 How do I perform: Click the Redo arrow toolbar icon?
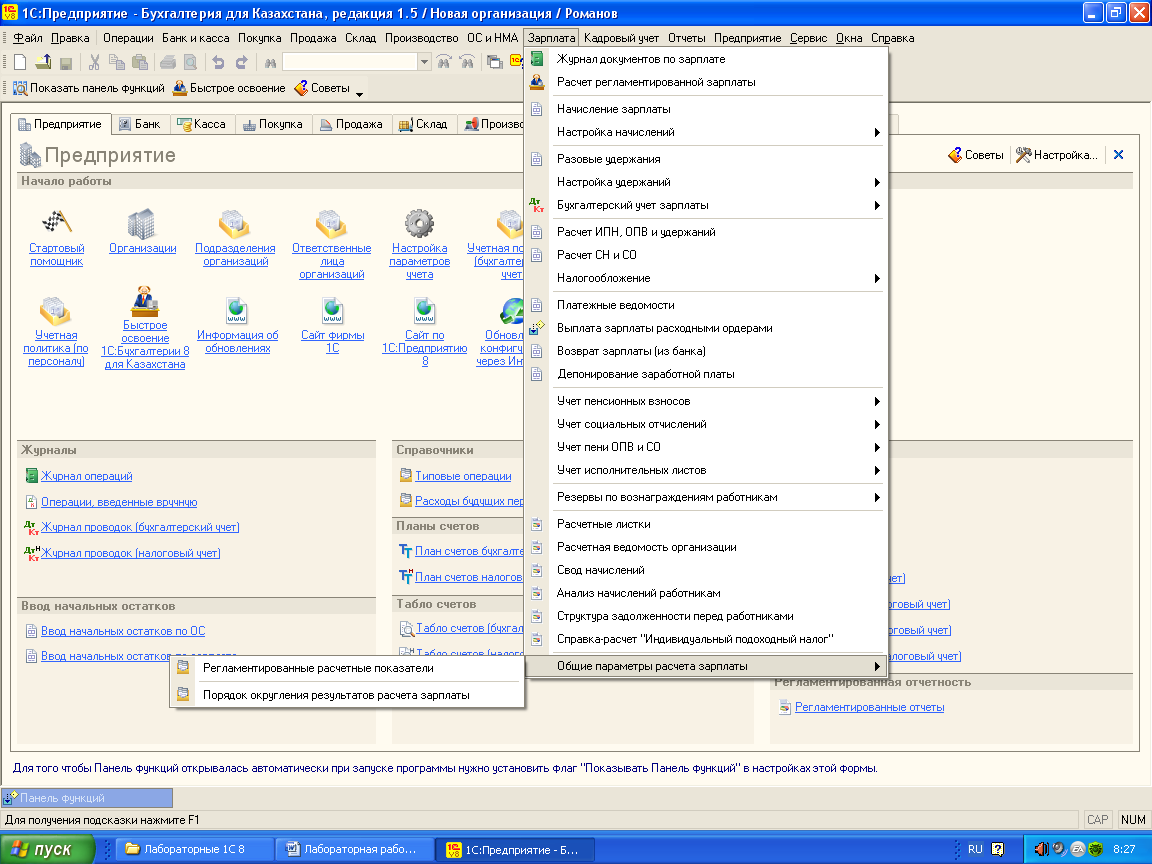coord(241,63)
